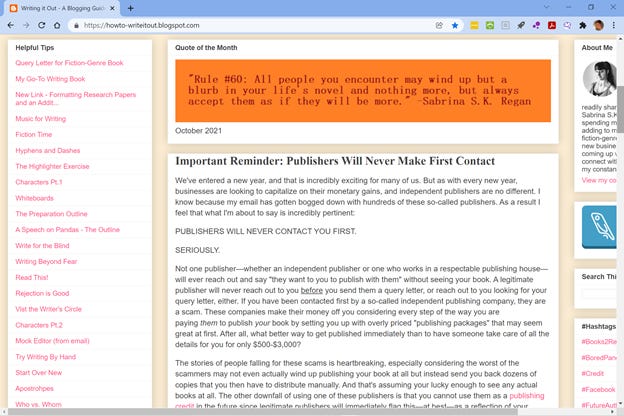
Task: Open the #Facebook hashtag link
Action: coord(598,389)
